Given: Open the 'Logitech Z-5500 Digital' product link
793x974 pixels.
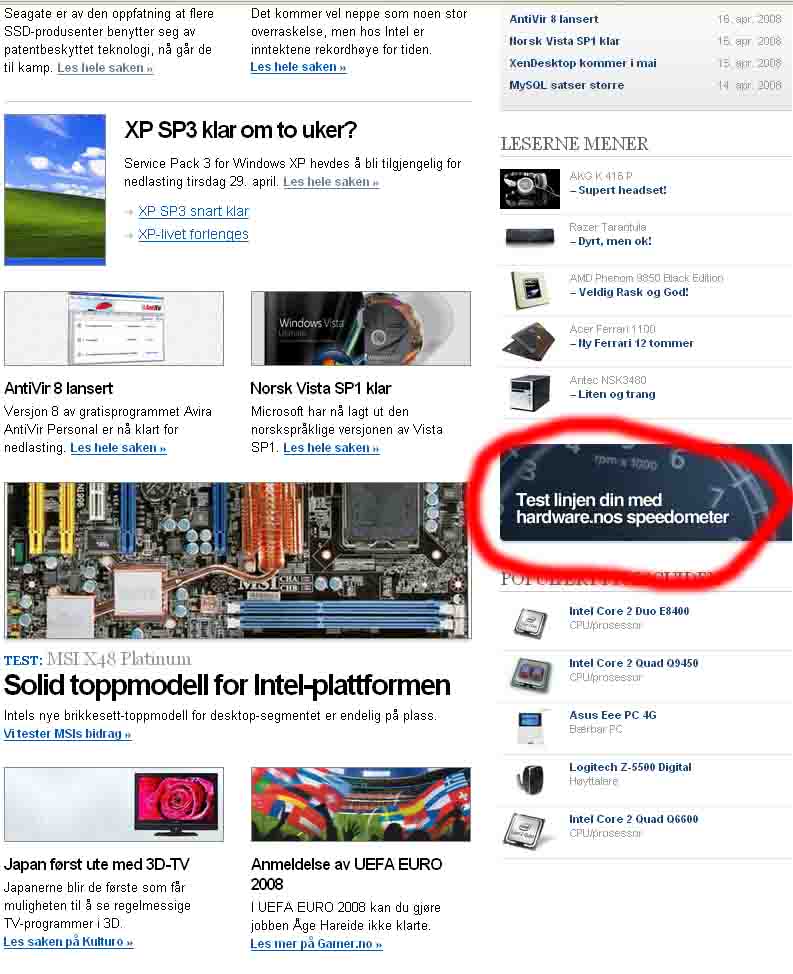Looking at the screenshot, I should [630, 768].
